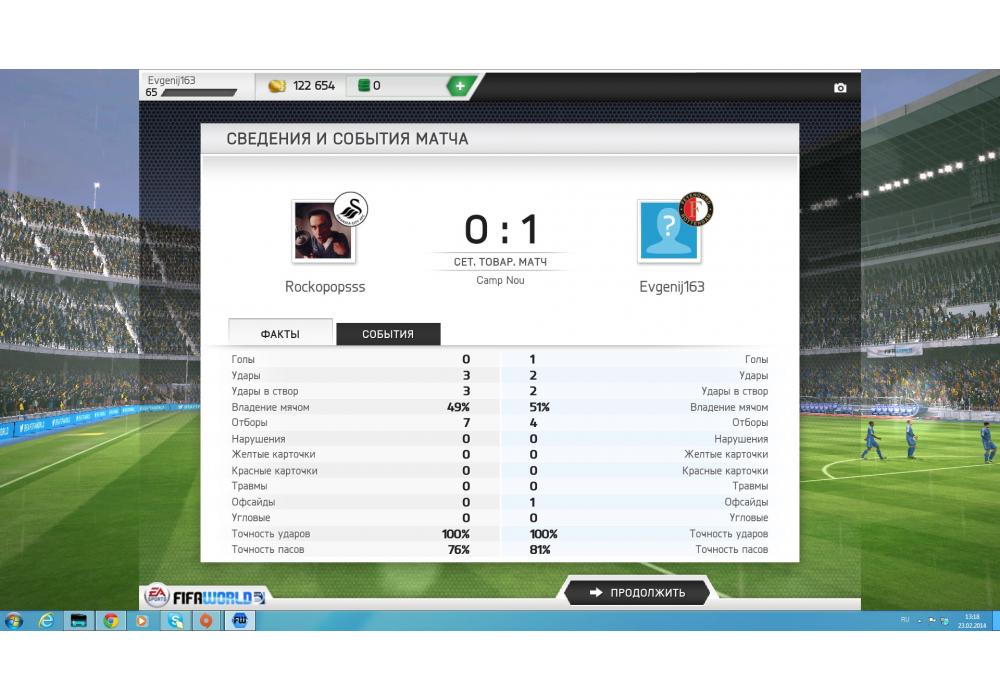Image resolution: width=1000 pixels, height=700 pixels.
Task: Switch to the СОБЫТИЯ tab
Action: point(388,334)
